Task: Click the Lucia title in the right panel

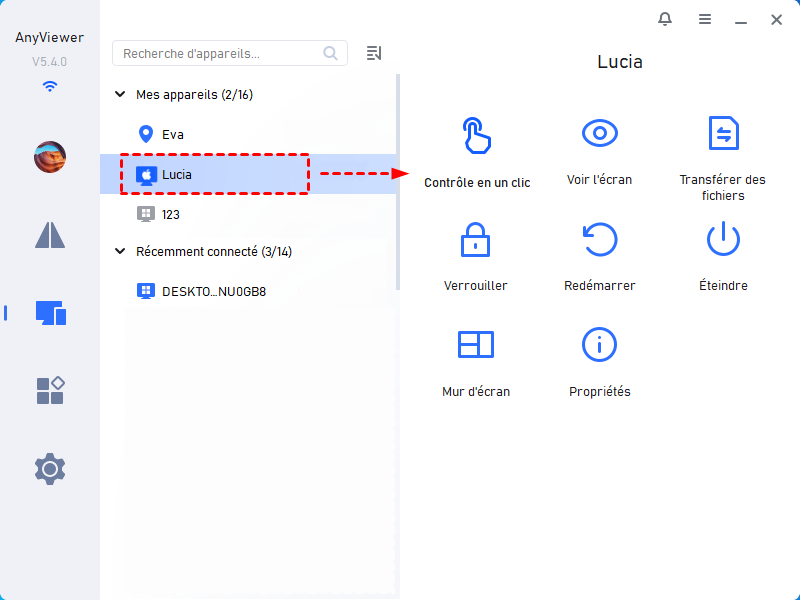Action: click(620, 62)
